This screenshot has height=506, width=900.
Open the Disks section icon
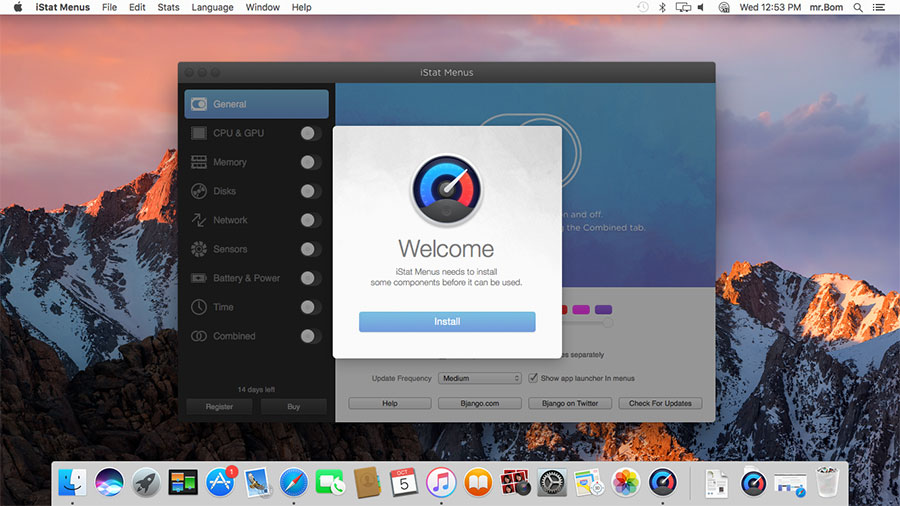pos(199,191)
